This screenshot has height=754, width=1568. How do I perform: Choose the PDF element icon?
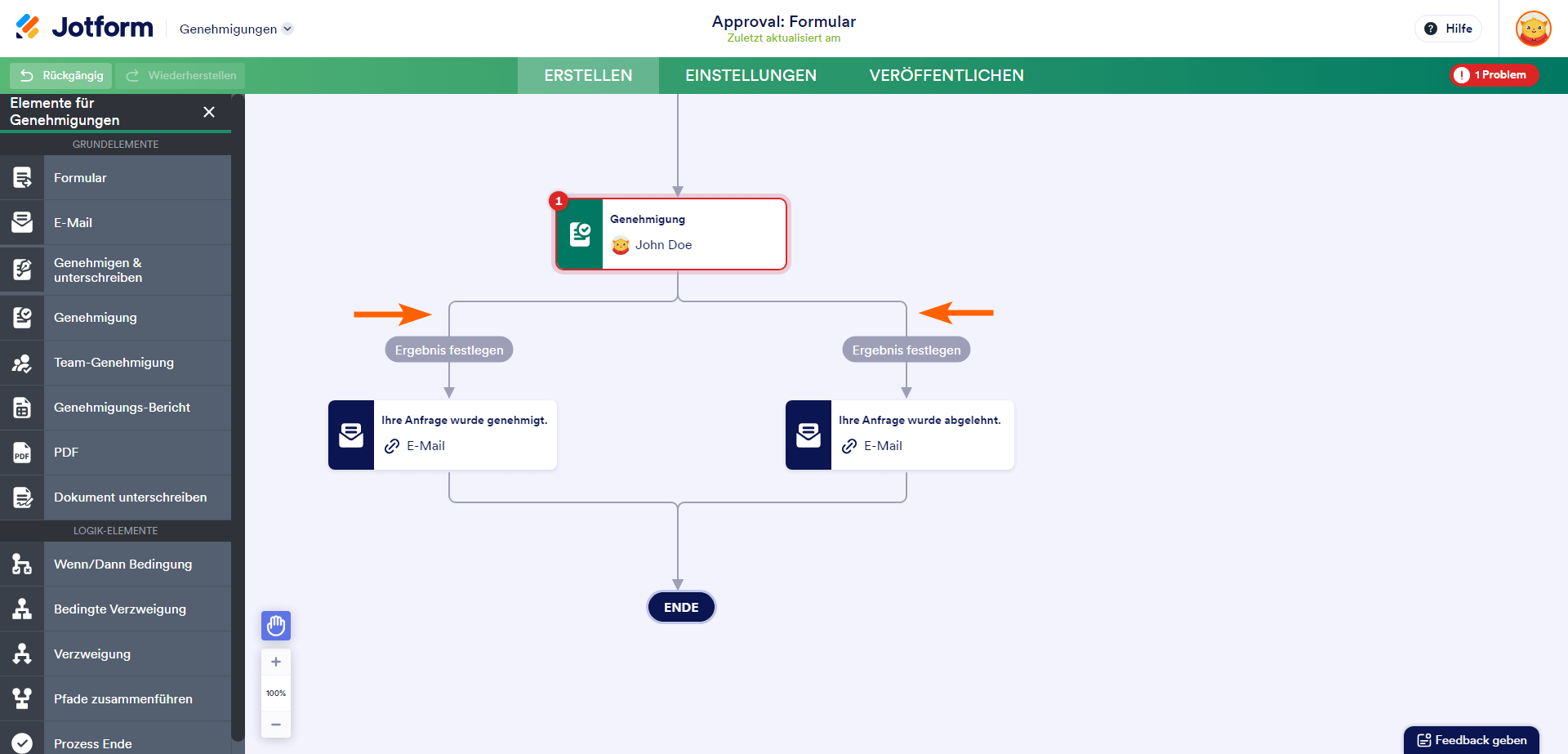point(22,453)
